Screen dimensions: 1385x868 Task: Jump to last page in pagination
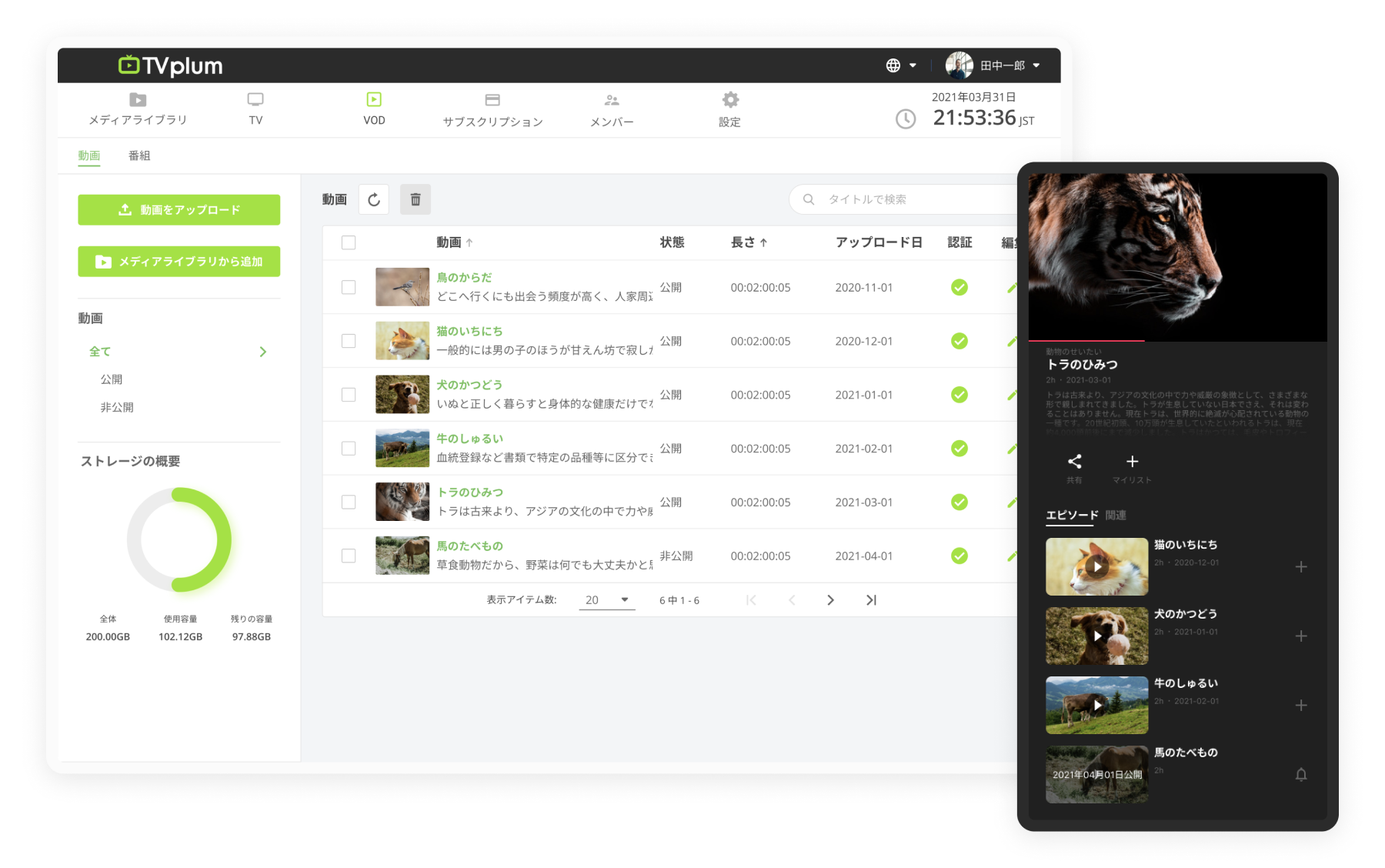tap(871, 600)
